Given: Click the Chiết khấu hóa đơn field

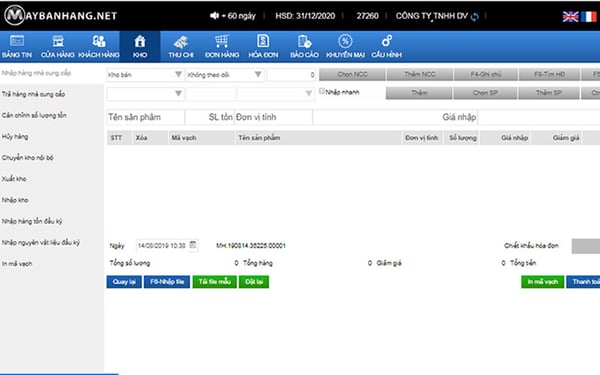Looking at the screenshot, I should [x=586, y=246].
